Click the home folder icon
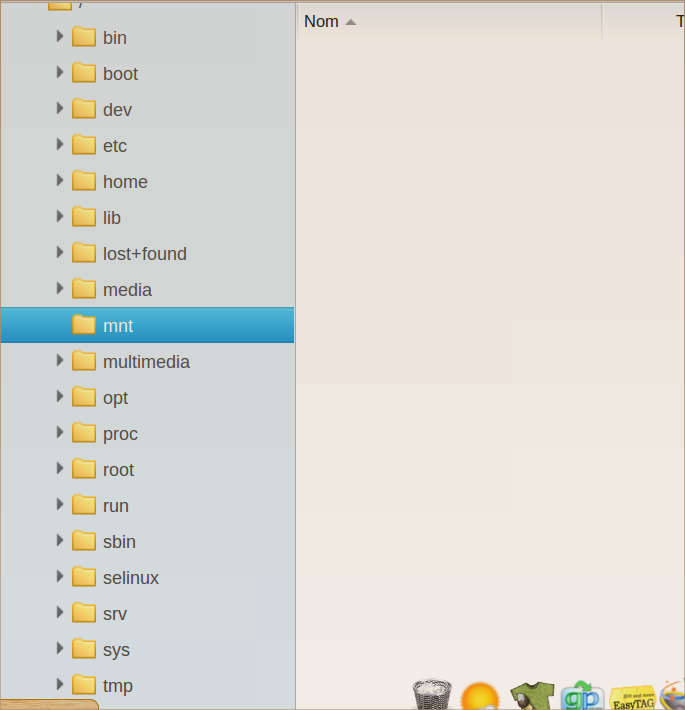The height and width of the screenshot is (710, 685). coord(84,181)
